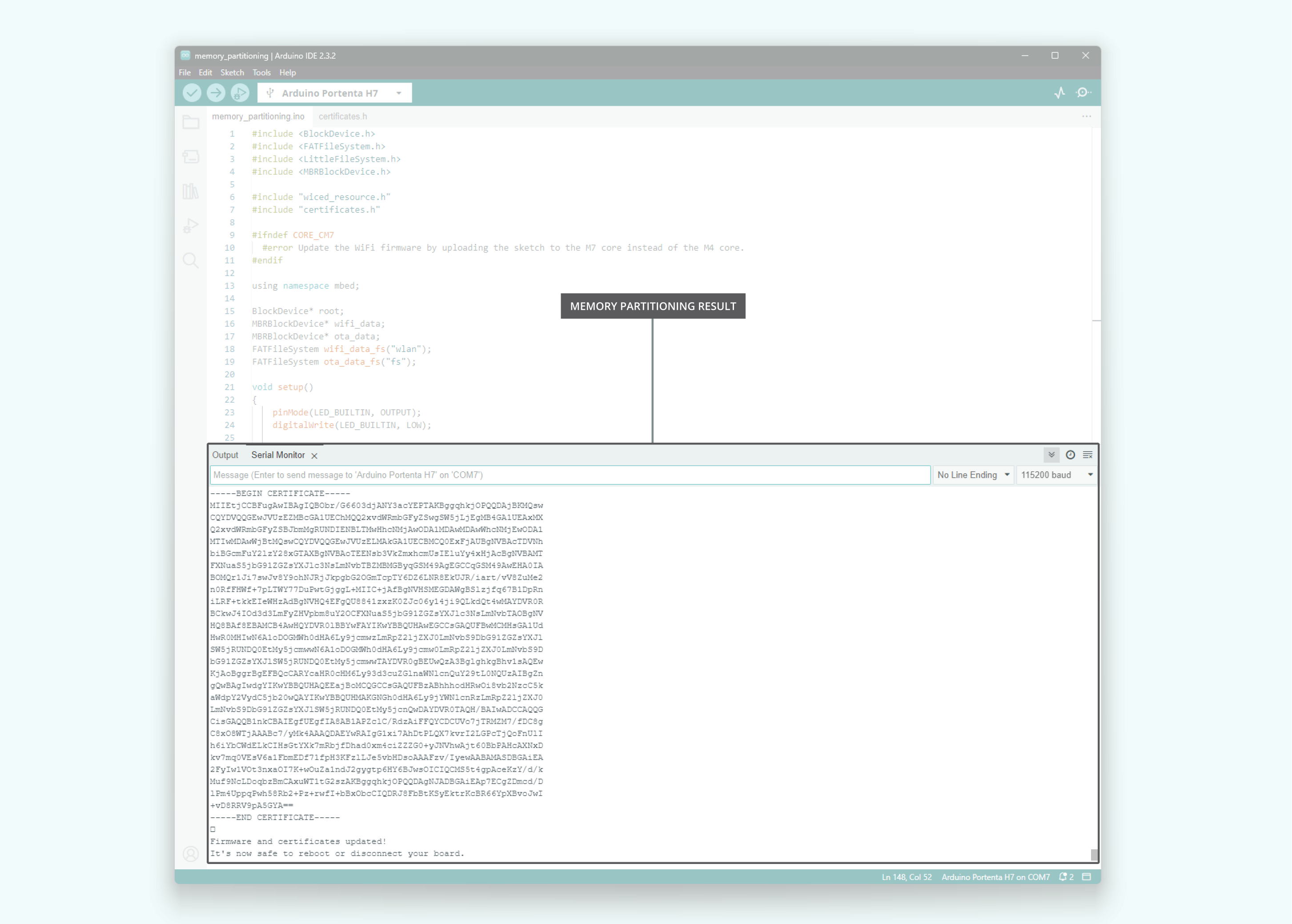1292x924 pixels.
Task: Click 'FATFileSystem wifi_data_fs("wlan");' line
Action: (341, 349)
